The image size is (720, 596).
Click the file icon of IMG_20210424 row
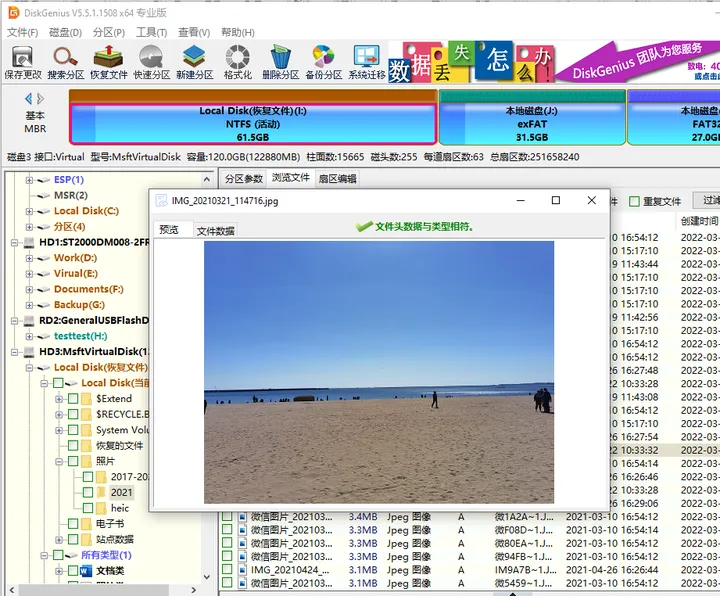242,570
